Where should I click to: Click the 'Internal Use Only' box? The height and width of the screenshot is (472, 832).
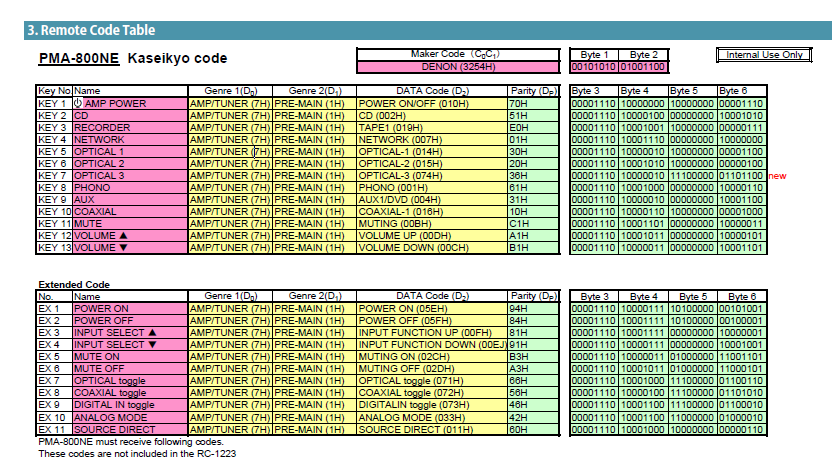pos(764,55)
